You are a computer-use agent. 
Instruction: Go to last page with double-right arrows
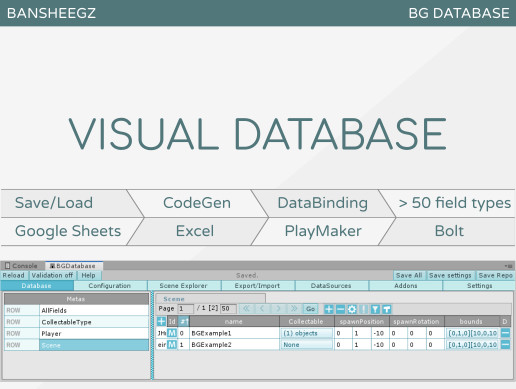294,309
